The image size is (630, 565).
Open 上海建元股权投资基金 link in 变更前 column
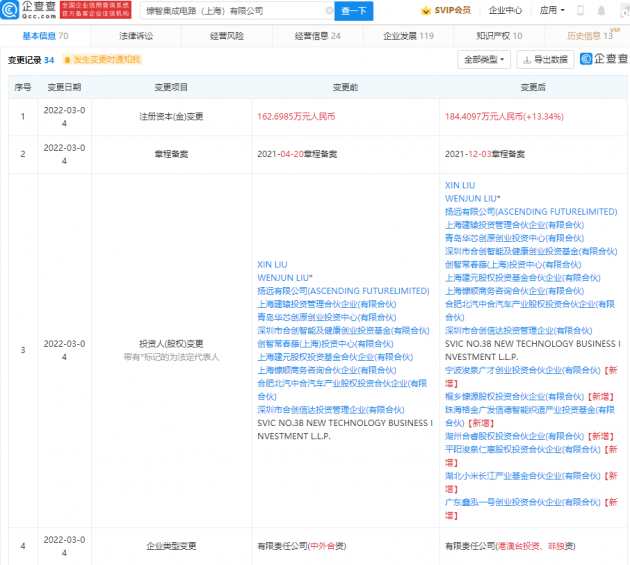pyautogui.click(x=335, y=357)
